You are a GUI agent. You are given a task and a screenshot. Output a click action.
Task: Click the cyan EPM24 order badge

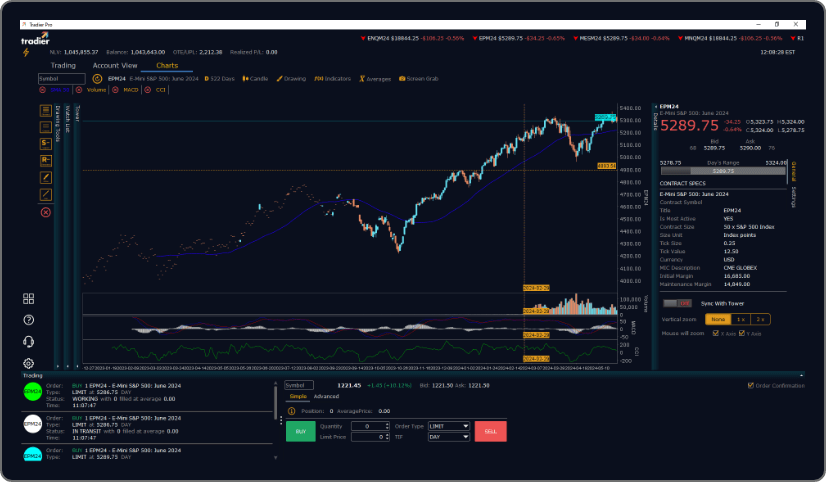33,454
